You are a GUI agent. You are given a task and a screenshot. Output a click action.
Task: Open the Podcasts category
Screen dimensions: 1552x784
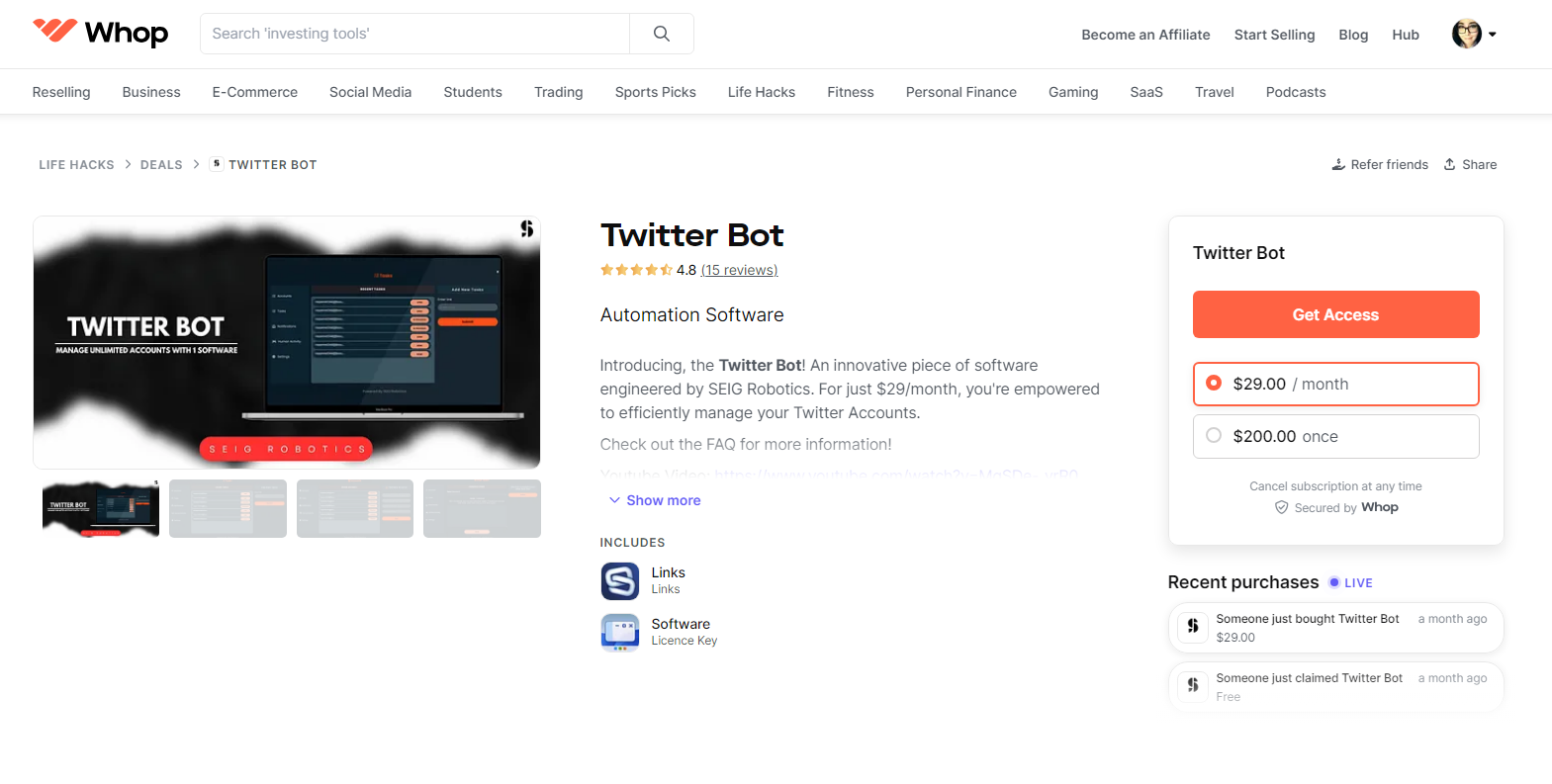1296,92
